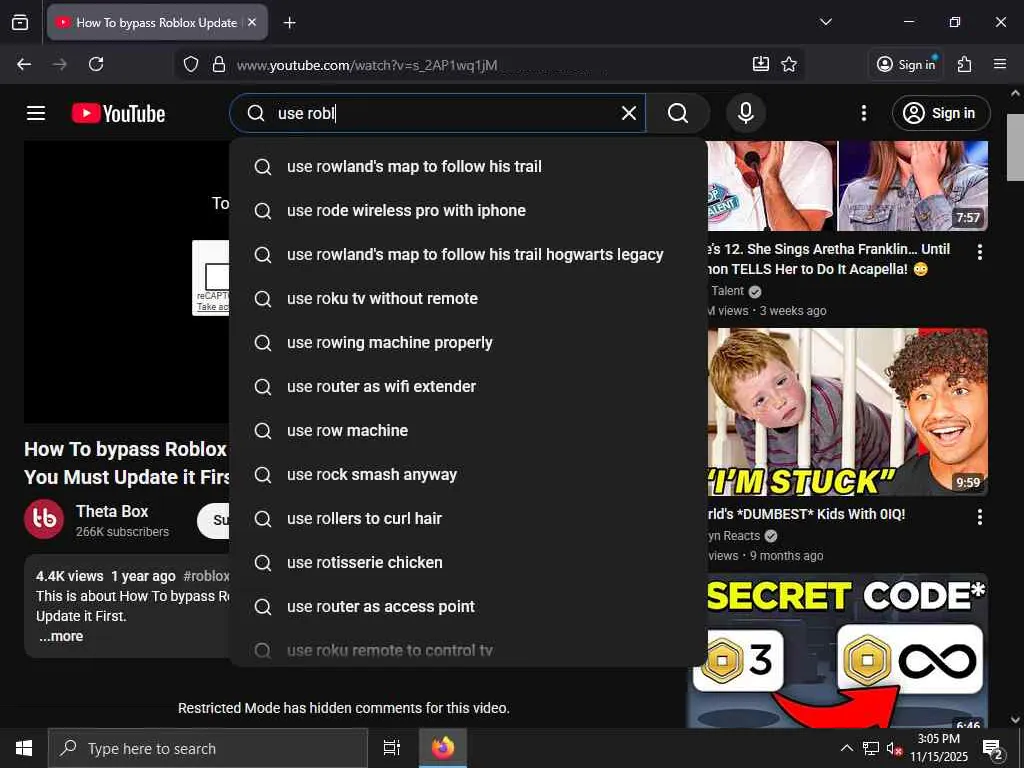
Task: Open Firefox account Sign in button
Action: 906,64
